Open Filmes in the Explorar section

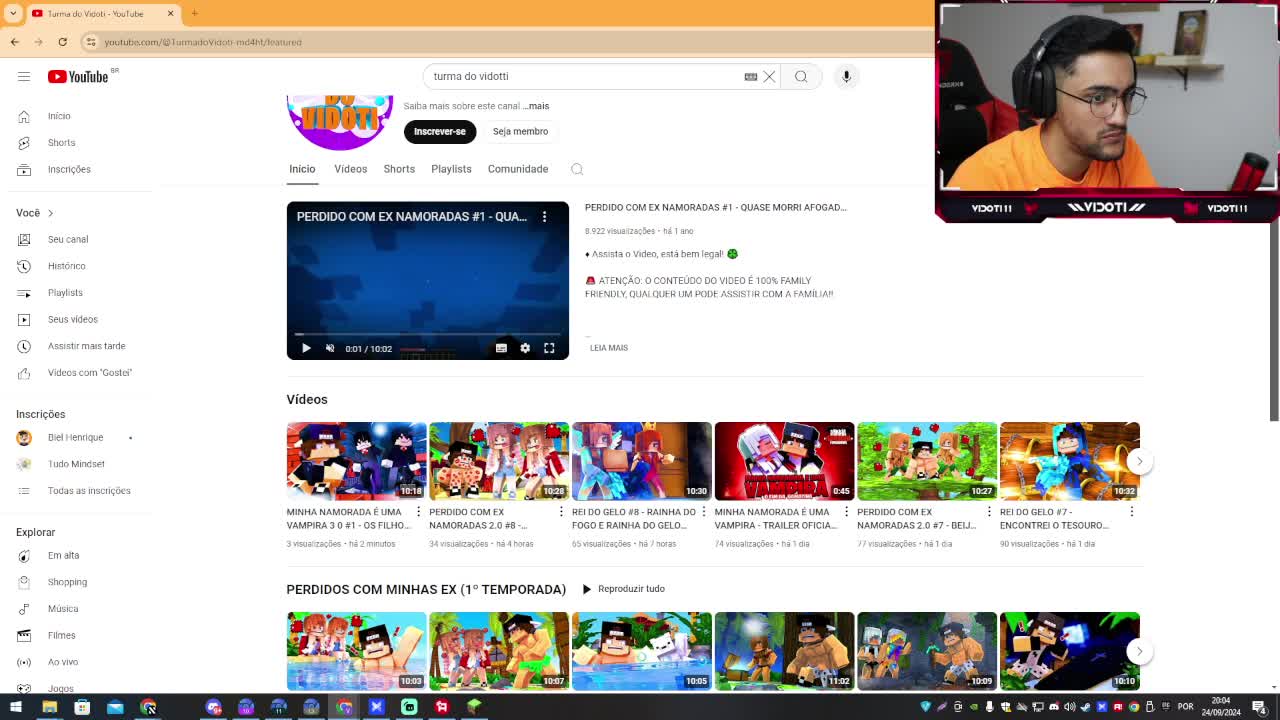pos(80,635)
